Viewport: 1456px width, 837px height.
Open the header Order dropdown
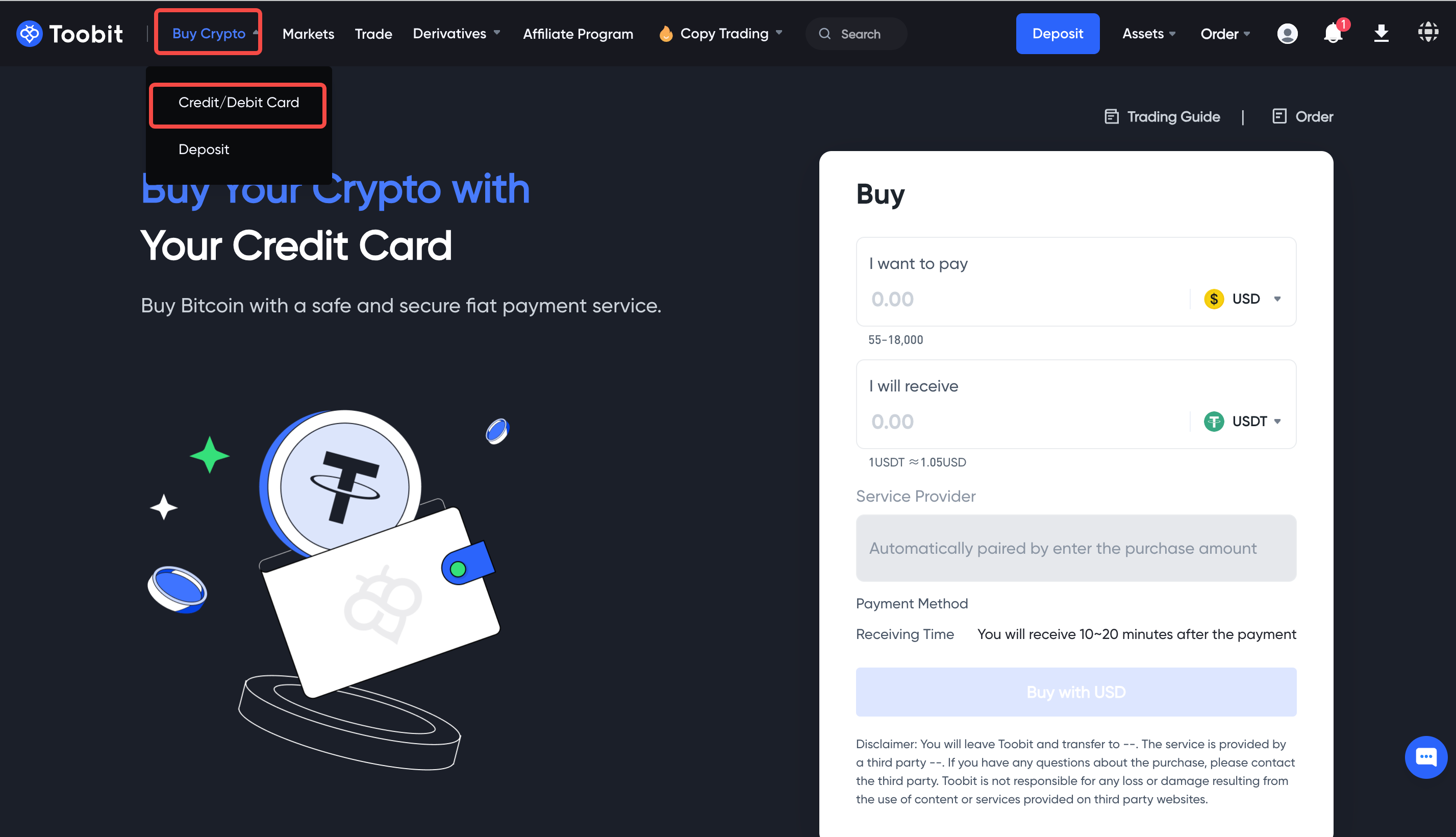click(1224, 34)
